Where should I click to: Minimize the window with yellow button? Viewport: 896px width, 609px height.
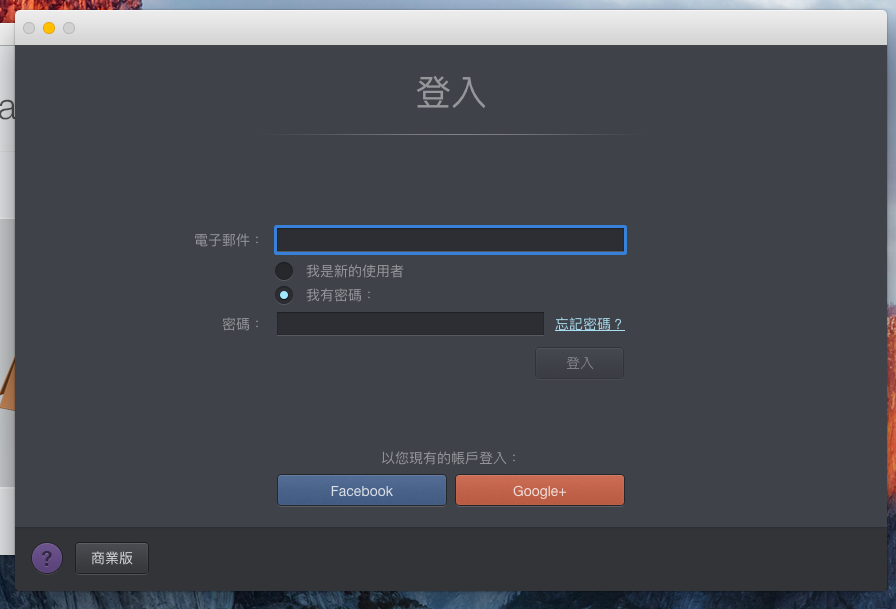[x=49, y=28]
